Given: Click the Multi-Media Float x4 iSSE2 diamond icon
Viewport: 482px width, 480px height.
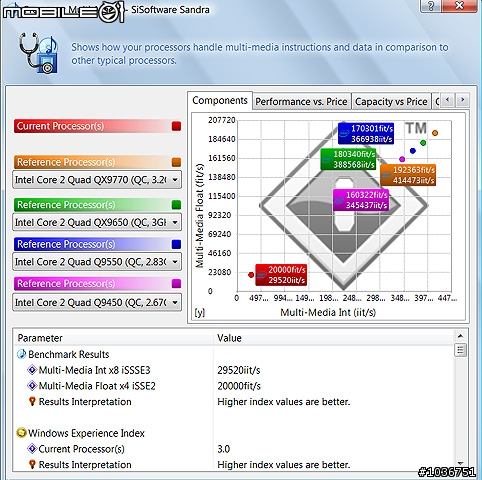Looking at the screenshot, I should click(x=32, y=386).
